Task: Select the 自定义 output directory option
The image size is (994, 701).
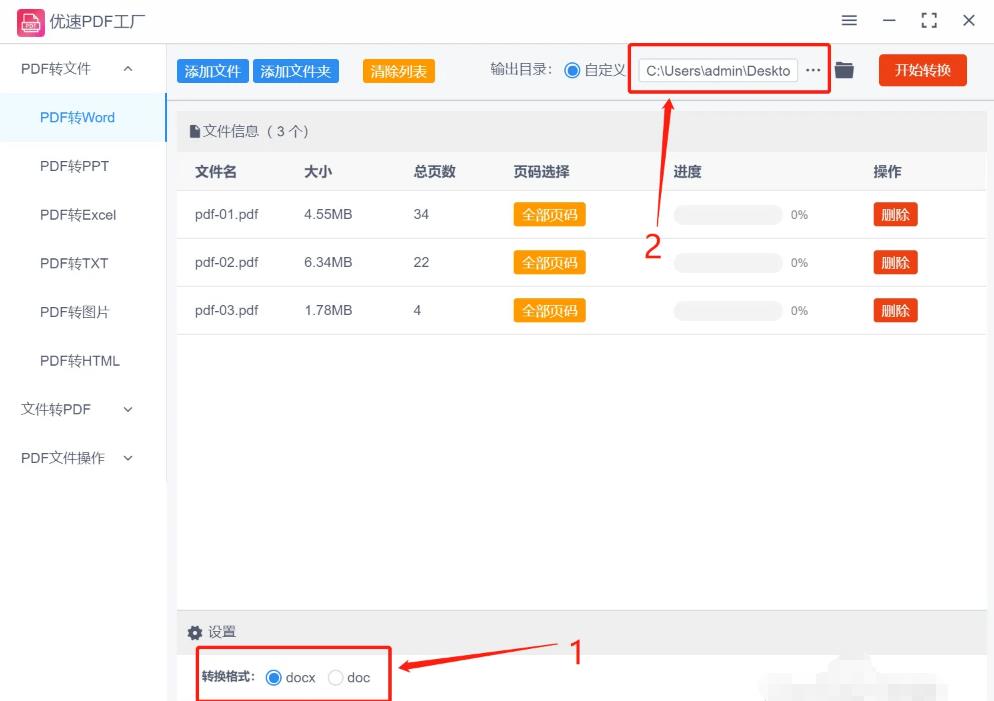Action: pos(572,70)
